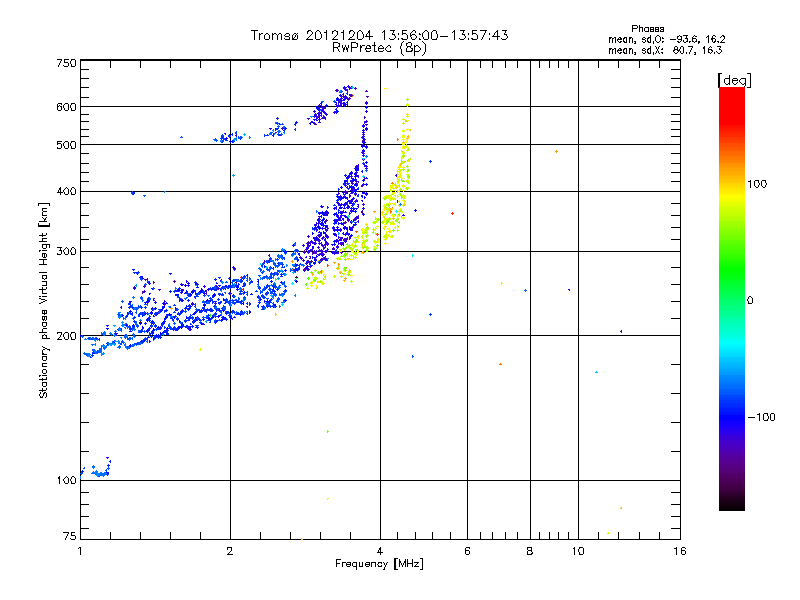This screenshot has height=600, width=800.
Task: Click the "8" x-axis tick label
Action: coord(530,551)
